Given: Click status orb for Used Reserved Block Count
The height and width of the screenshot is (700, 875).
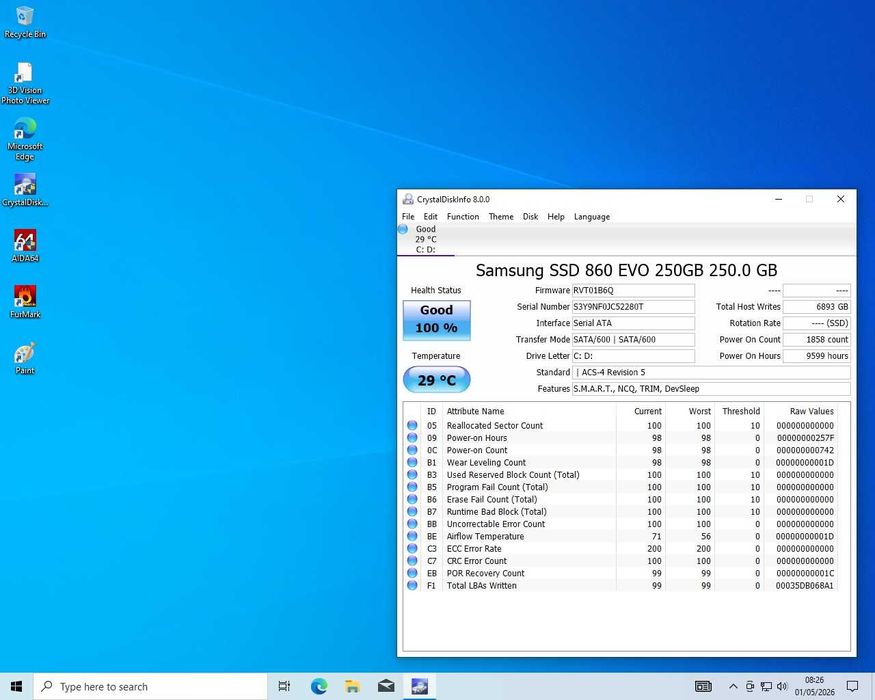Looking at the screenshot, I should coord(412,474).
